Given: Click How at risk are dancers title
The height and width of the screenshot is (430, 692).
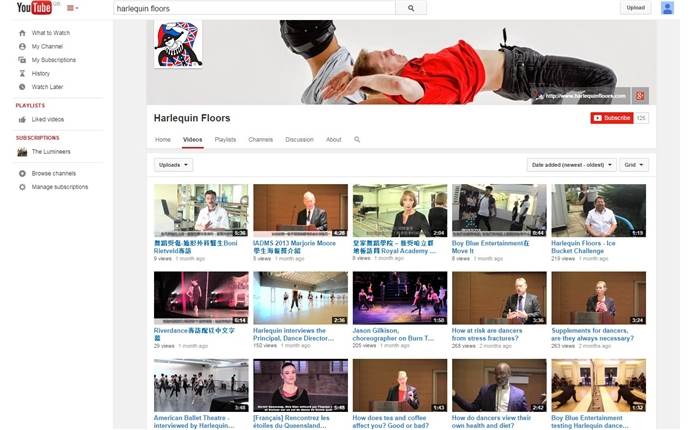Looking at the screenshot, I should 487,334.
